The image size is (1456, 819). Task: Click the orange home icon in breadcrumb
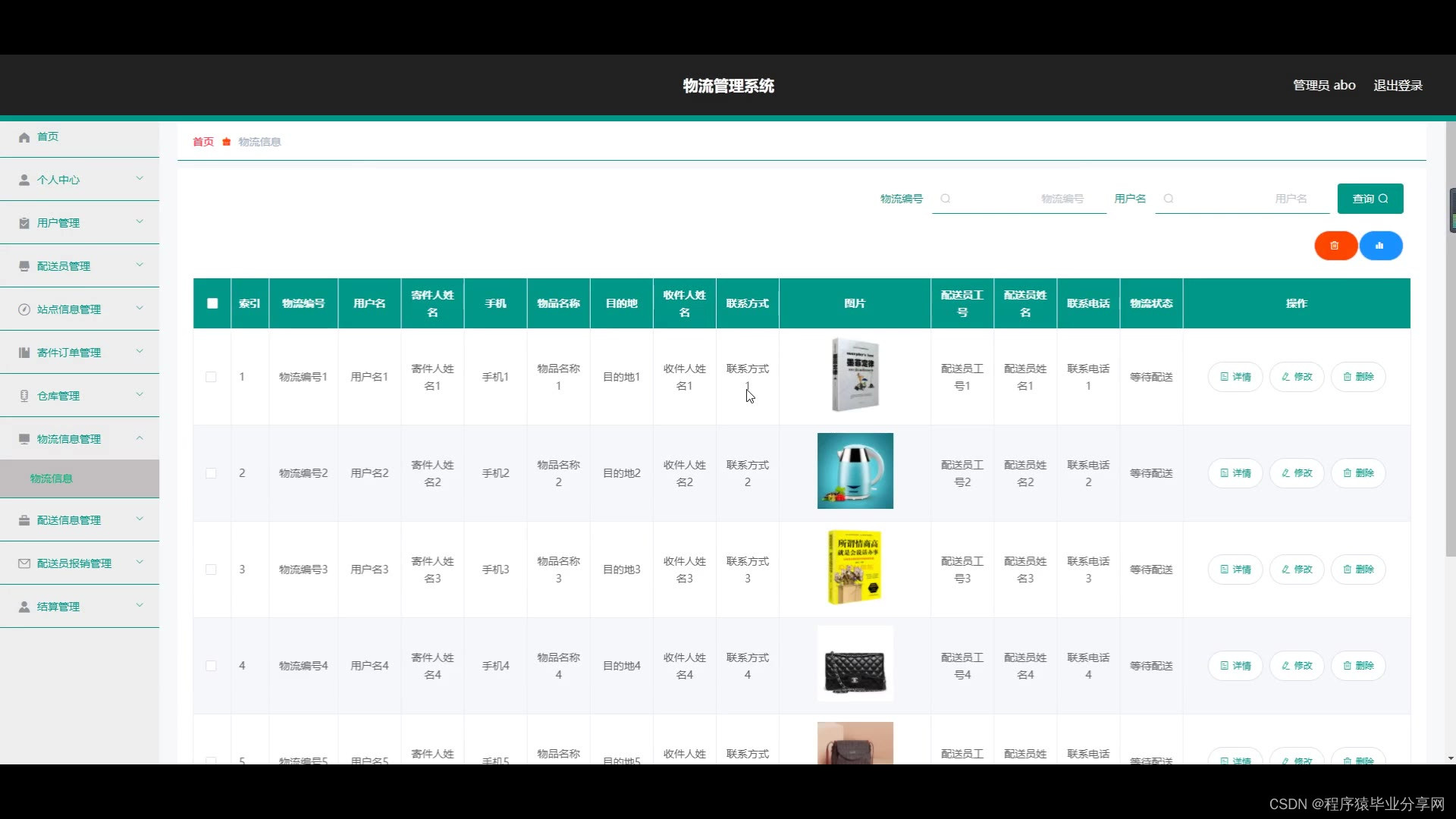click(x=226, y=142)
